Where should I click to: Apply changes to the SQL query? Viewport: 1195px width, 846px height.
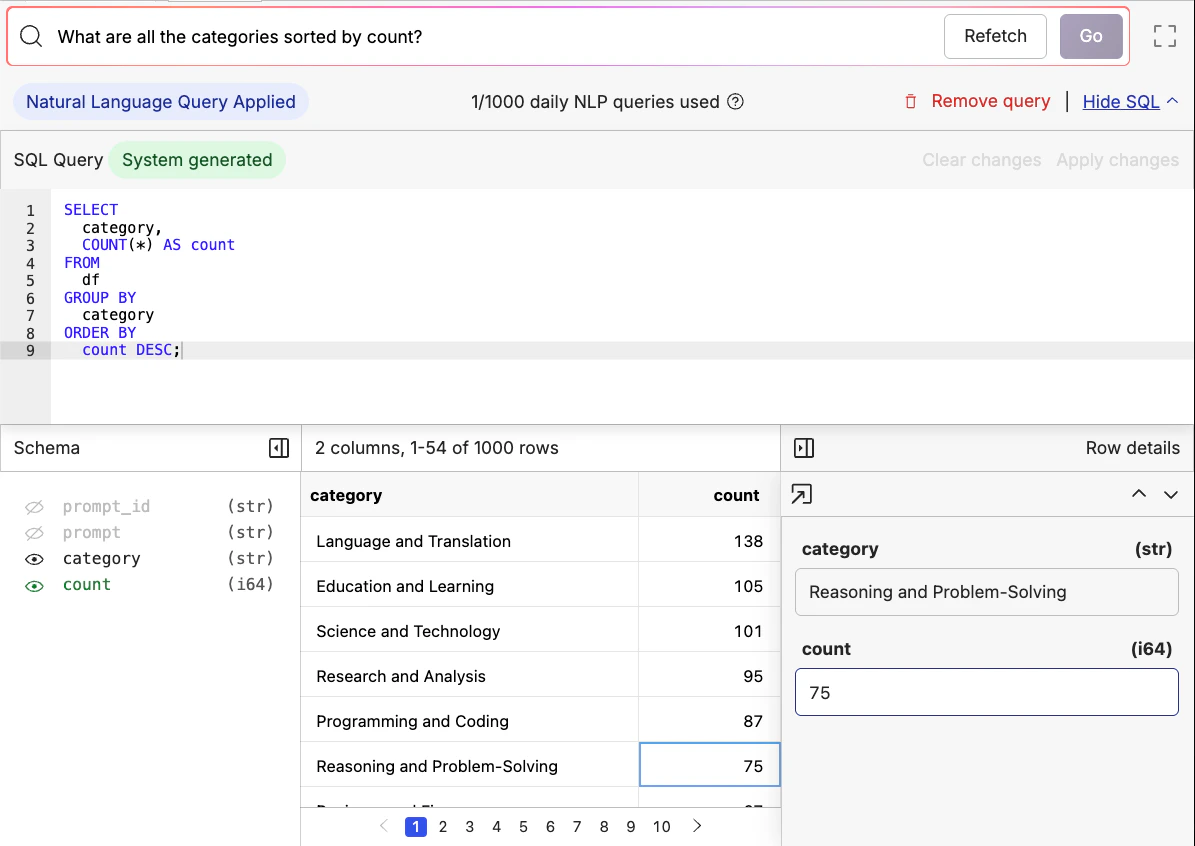(x=1117, y=159)
